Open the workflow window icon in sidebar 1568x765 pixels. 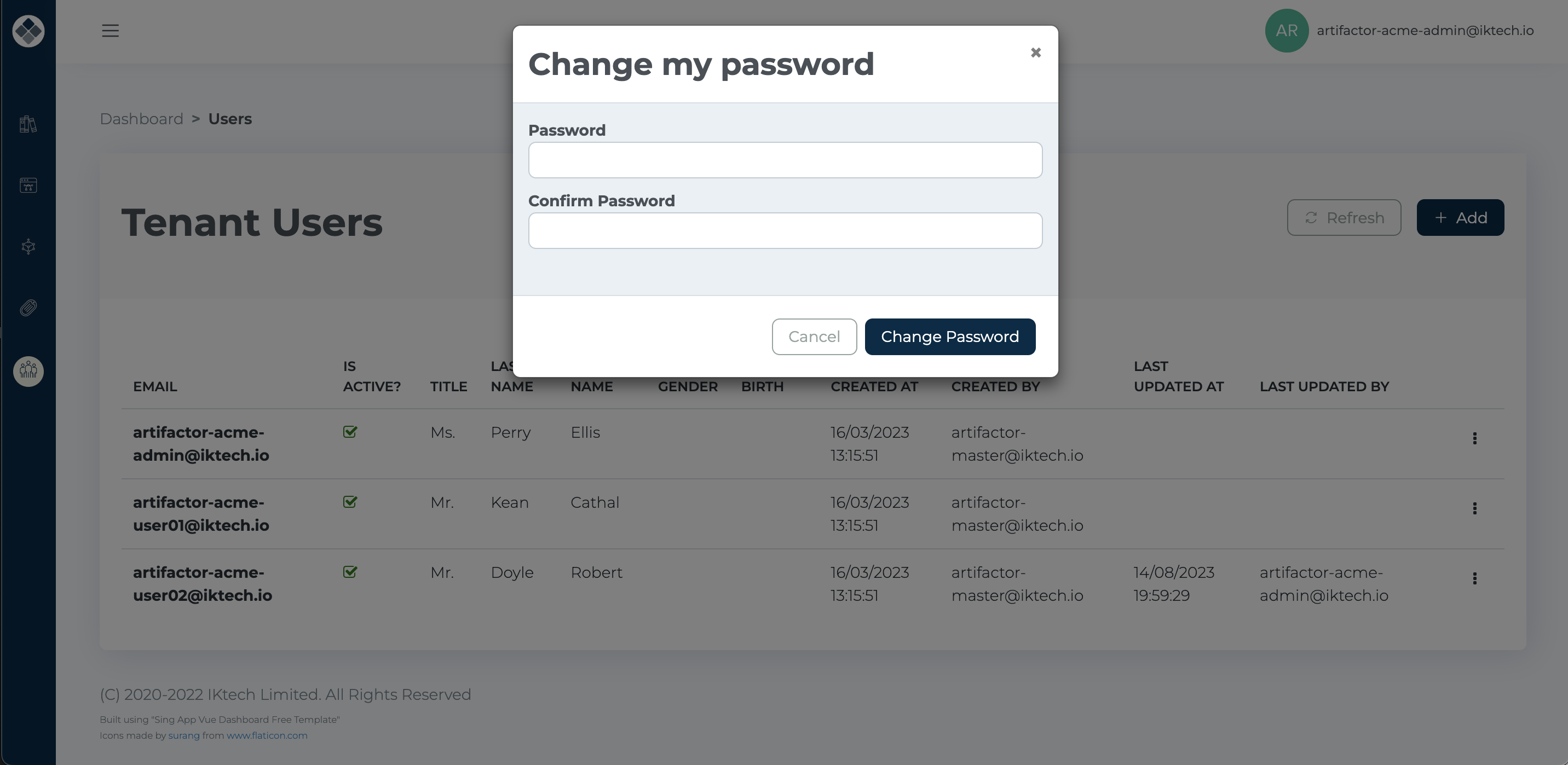click(x=28, y=186)
